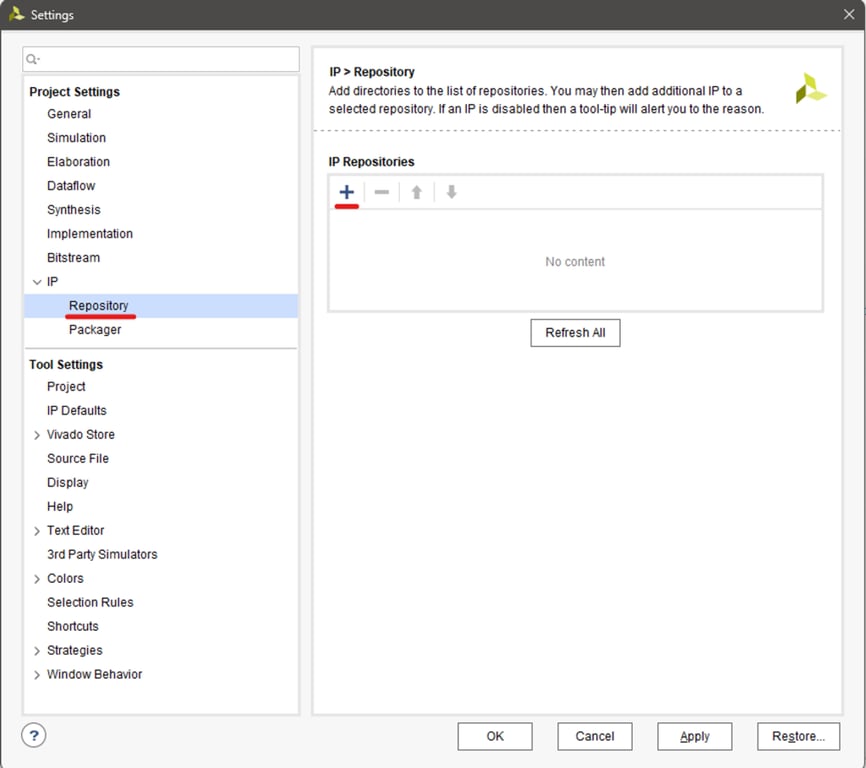Expand the Text Editor node
866x768 pixels.
[37, 531]
